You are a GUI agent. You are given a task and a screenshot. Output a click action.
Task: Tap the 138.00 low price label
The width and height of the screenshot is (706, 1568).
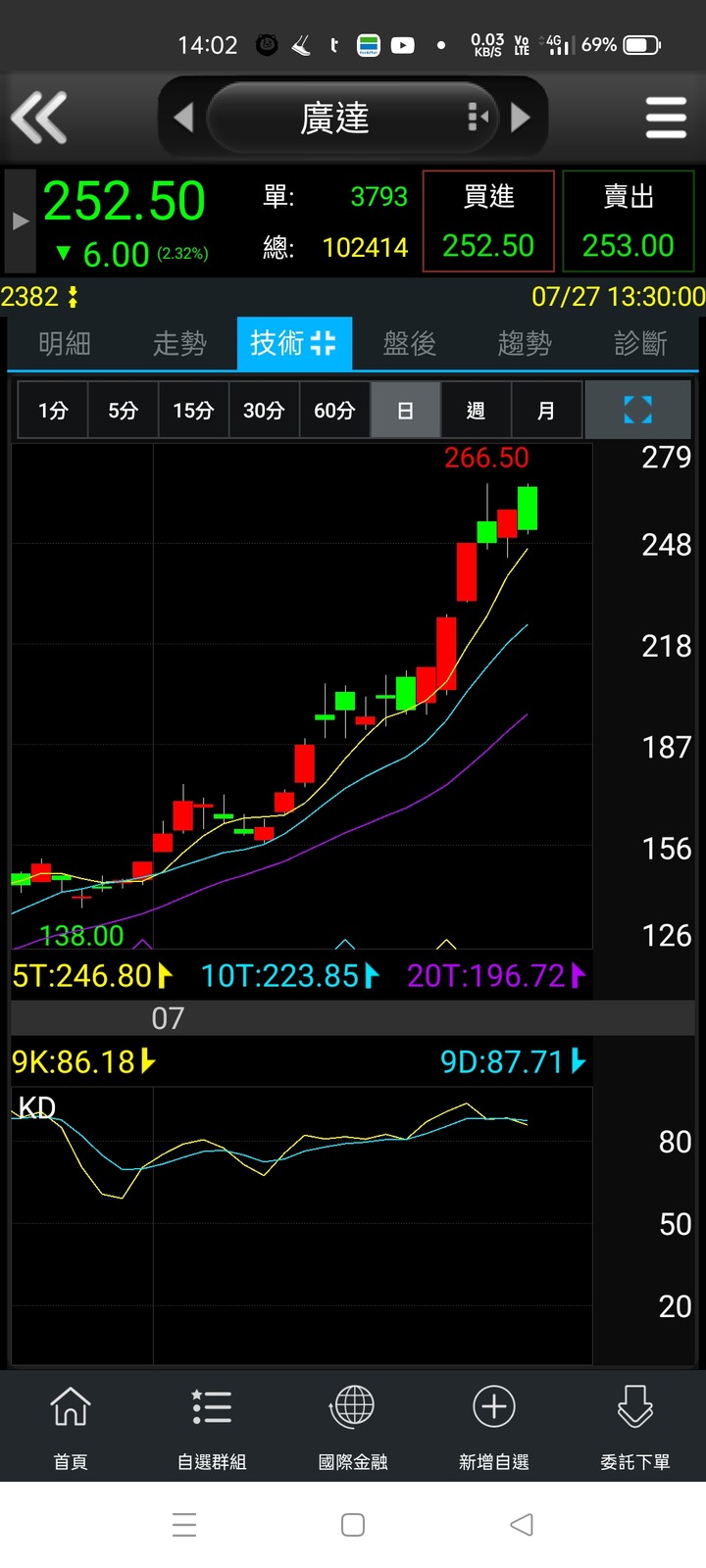pos(82,935)
